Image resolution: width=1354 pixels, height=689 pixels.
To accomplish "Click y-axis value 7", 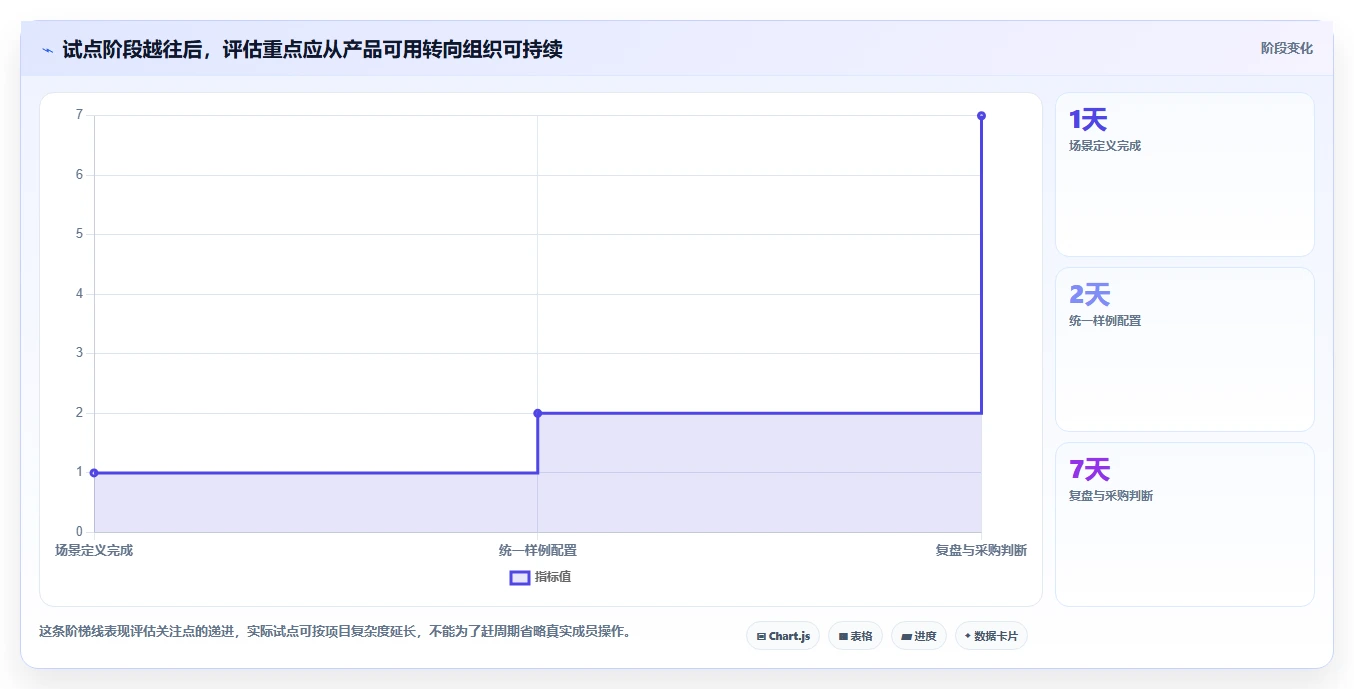I will 79,115.
